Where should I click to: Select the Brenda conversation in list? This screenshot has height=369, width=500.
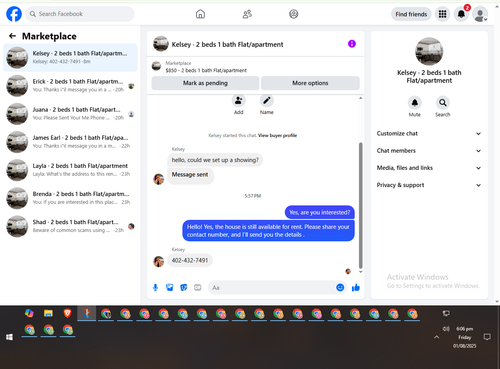(70, 198)
